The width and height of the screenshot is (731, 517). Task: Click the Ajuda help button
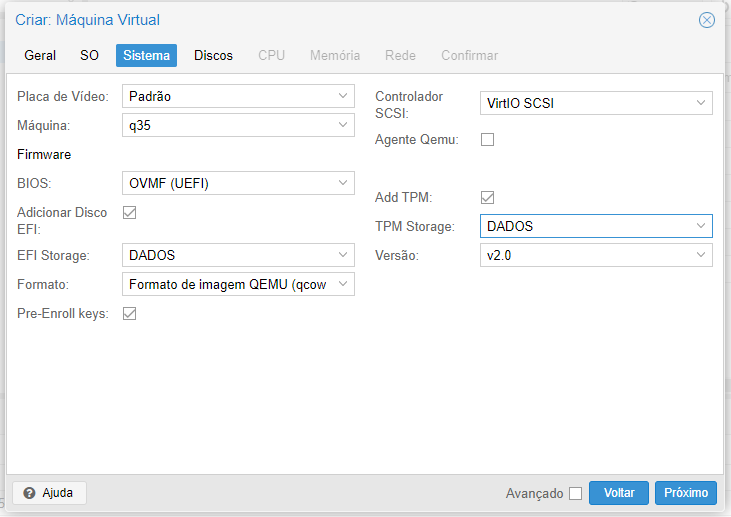(49, 493)
